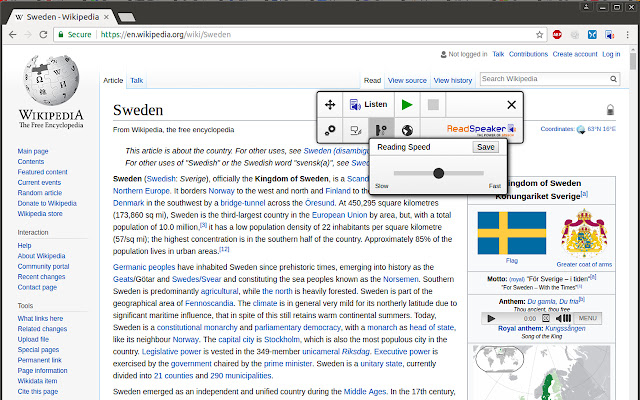The width and height of the screenshot is (640, 400).
Task: Click the Listen button in ReadSpeaker toolbar
Action: coord(369,104)
